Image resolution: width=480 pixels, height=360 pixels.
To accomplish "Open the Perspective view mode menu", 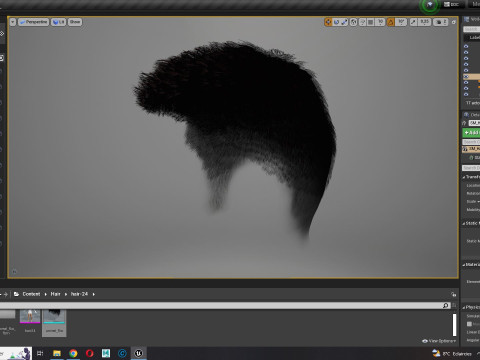I will point(33,22).
